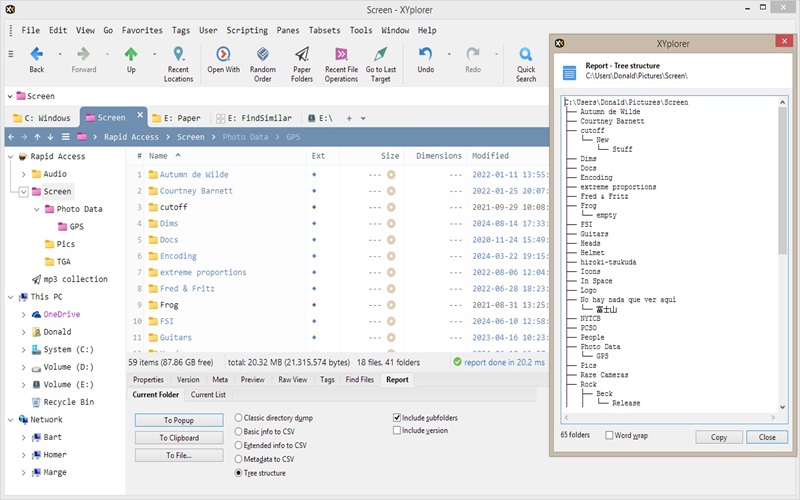This screenshot has width=800, height=500.
Task: Open Recent Locations toolbar icon
Action: click(x=178, y=54)
